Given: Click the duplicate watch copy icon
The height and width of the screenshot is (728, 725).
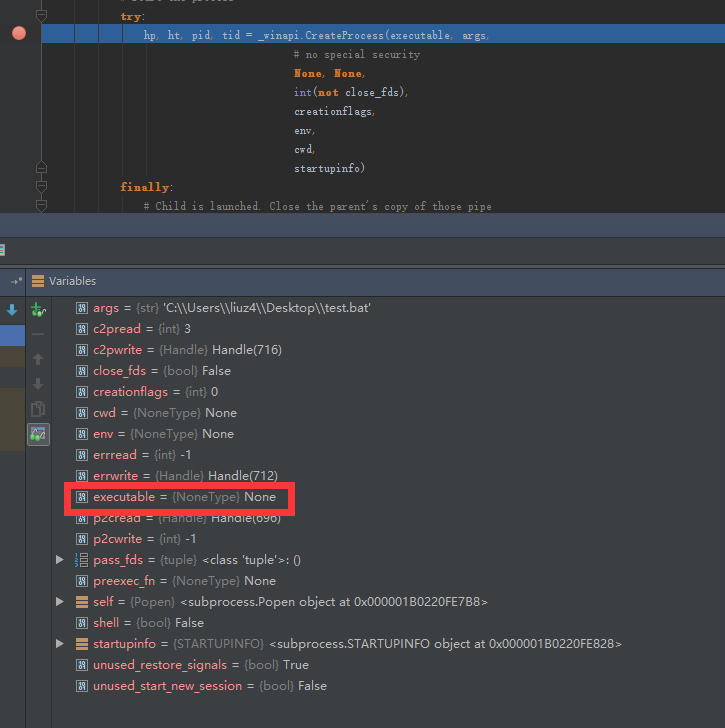Looking at the screenshot, I should point(38,409).
